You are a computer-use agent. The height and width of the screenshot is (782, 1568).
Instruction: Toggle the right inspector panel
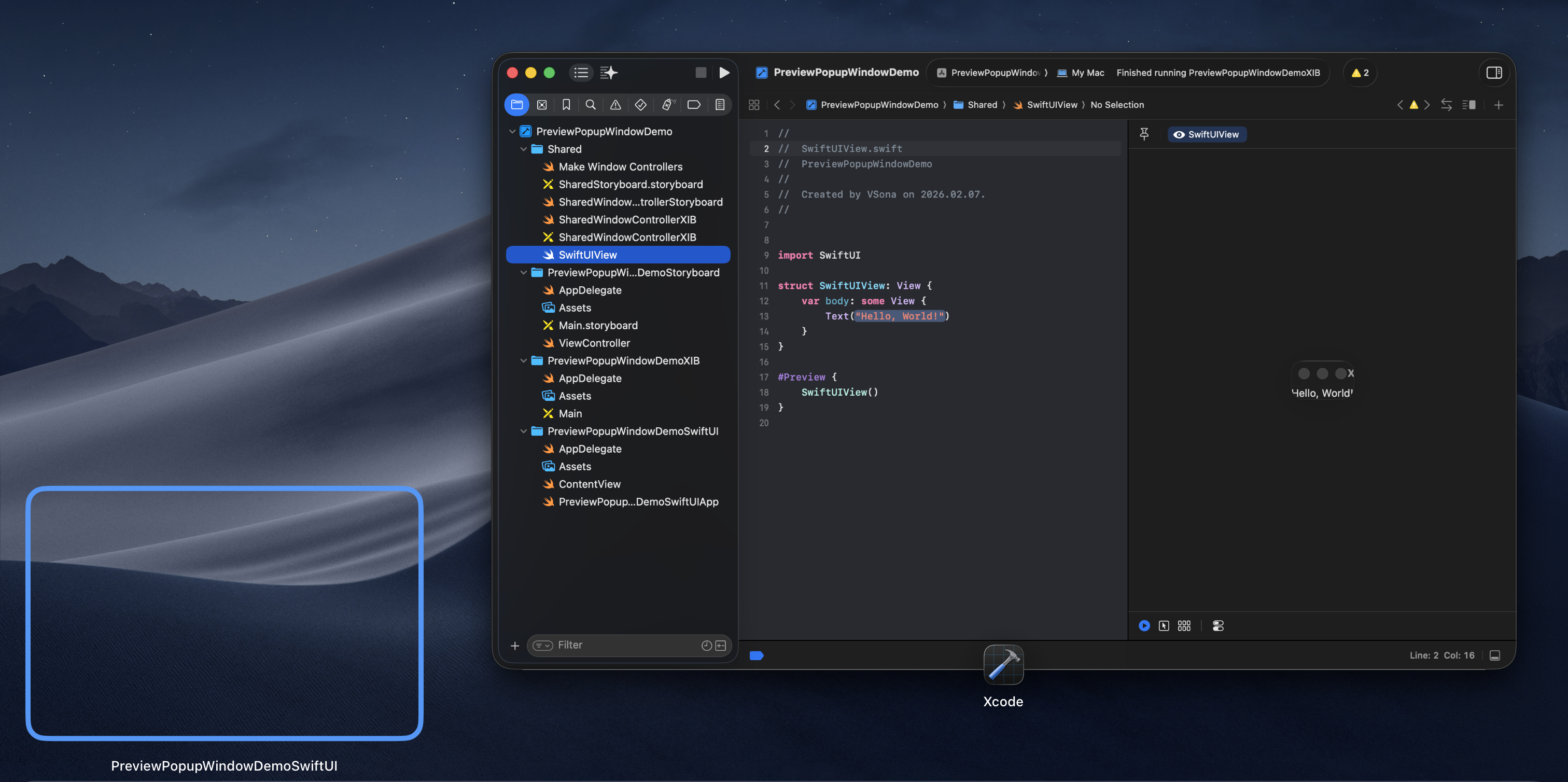pos(1494,73)
